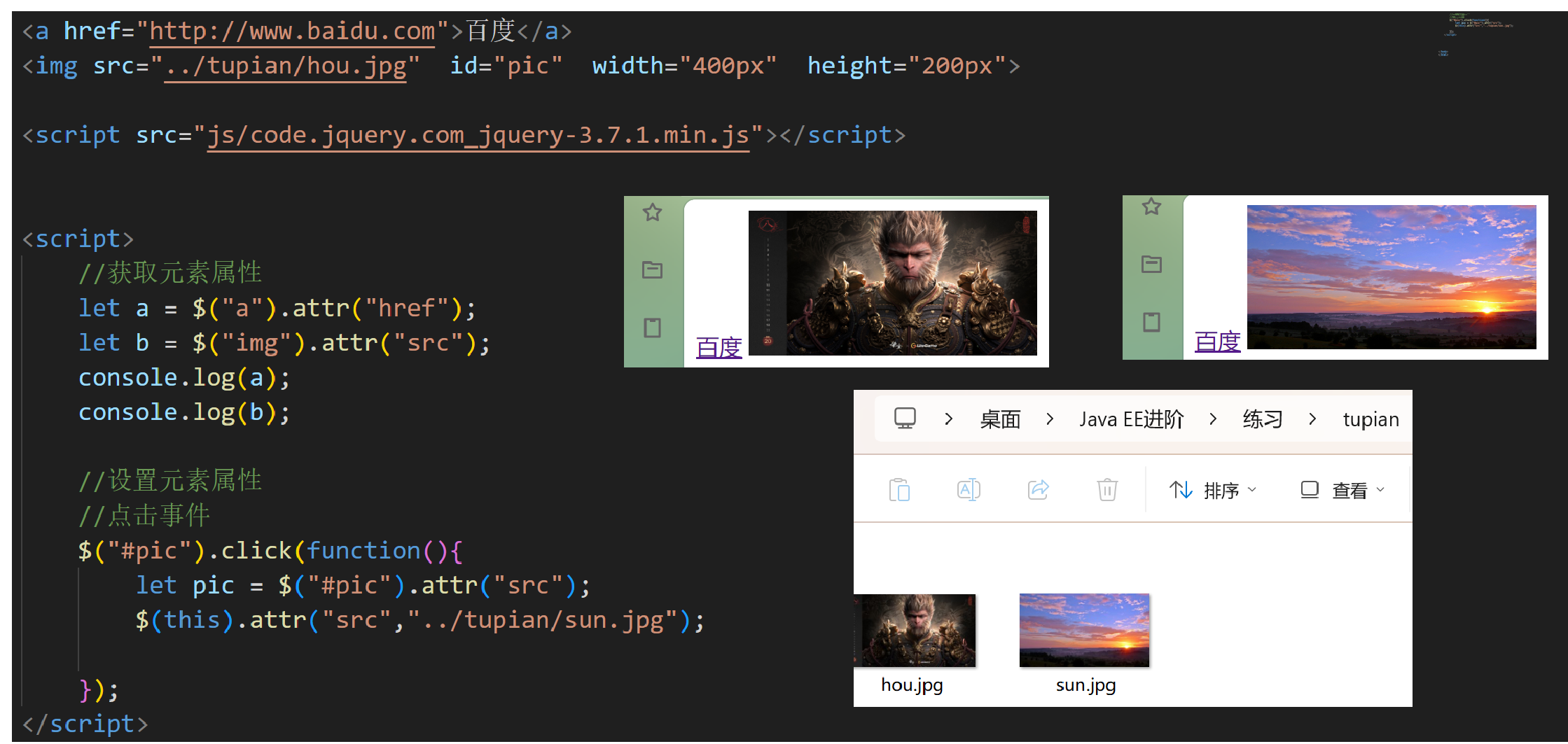Image resolution: width=1568 pixels, height=744 pixels.
Task: Click the $("#pic").click(function(){ line
Action: tap(270, 551)
